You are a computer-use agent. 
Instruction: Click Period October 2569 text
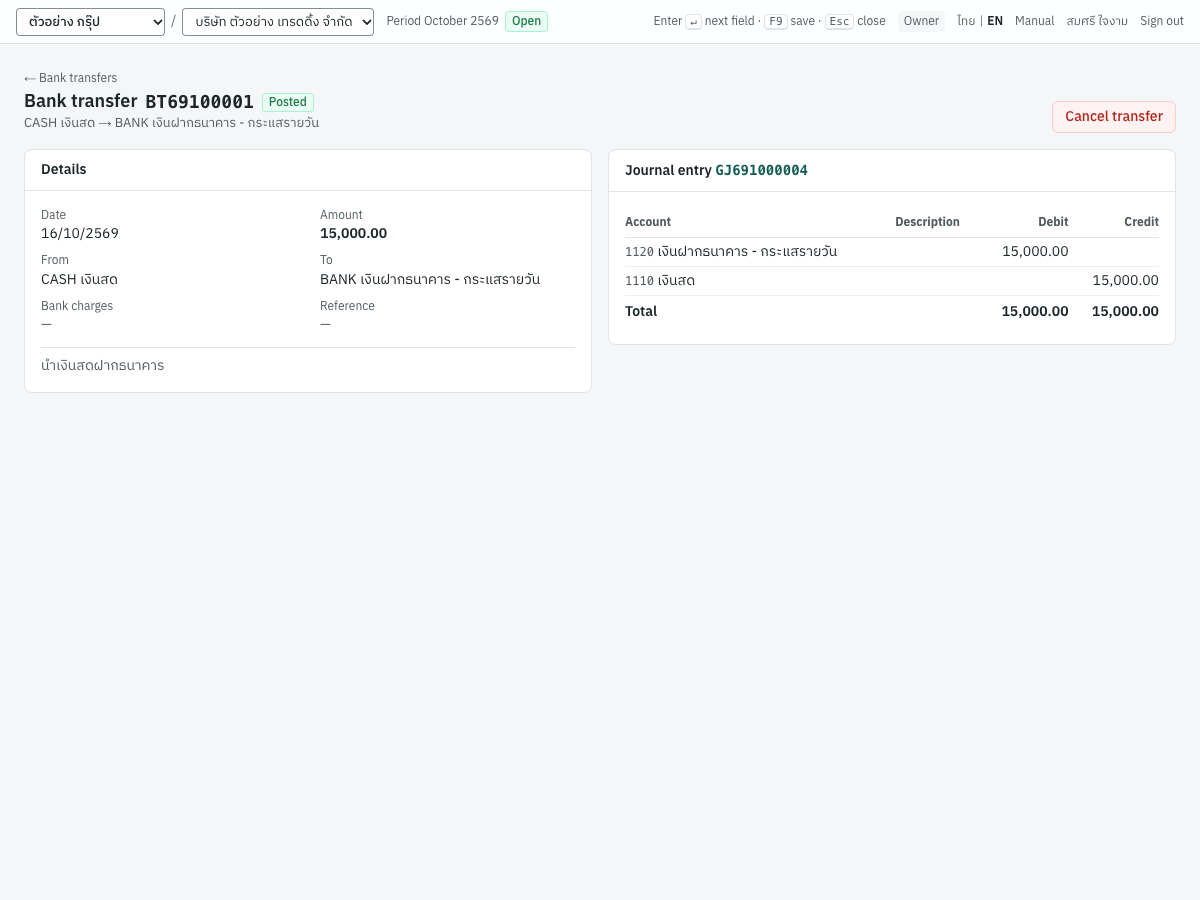(x=442, y=21)
